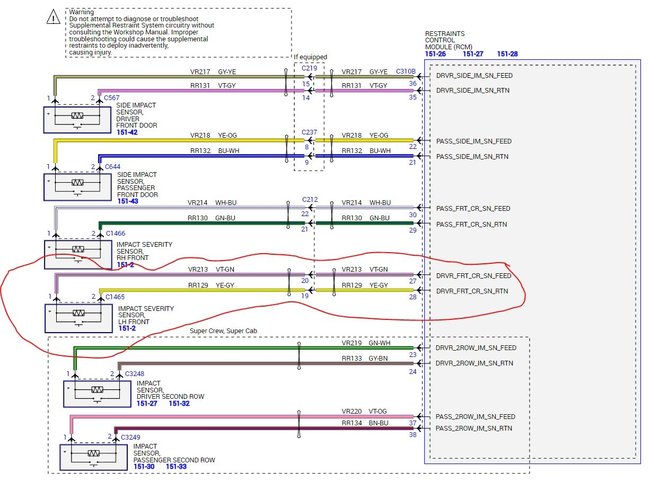Click wire label RR133 GY-BN
The image size is (650, 482).
(365, 358)
